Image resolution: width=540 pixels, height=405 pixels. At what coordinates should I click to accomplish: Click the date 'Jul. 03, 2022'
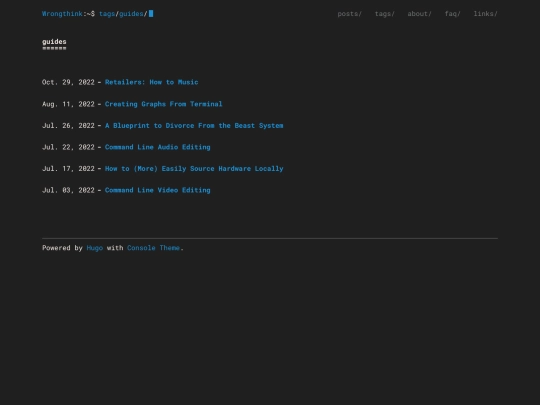pos(68,190)
